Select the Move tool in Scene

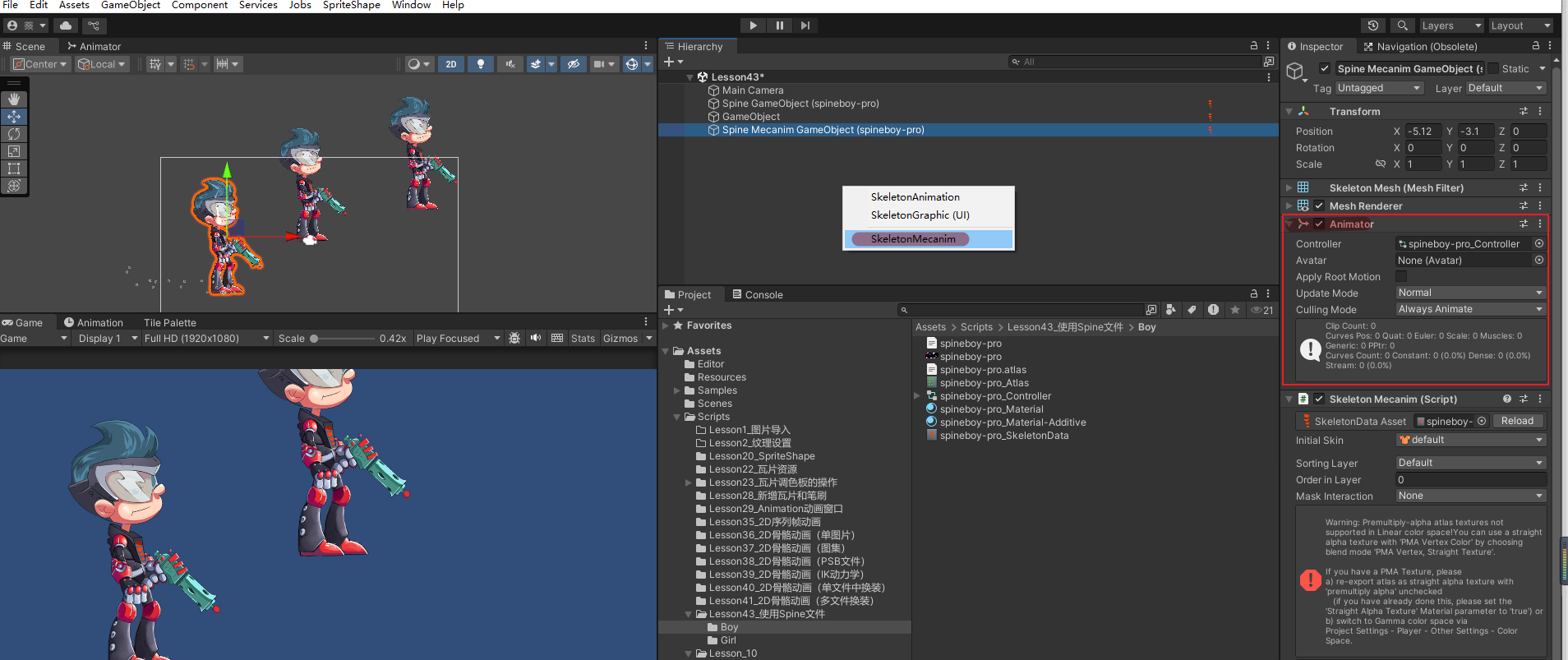pos(14,117)
